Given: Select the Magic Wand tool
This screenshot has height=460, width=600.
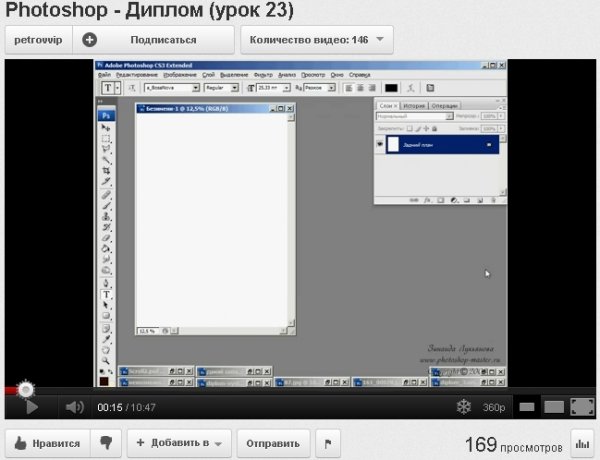Looking at the screenshot, I should click(x=106, y=160).
